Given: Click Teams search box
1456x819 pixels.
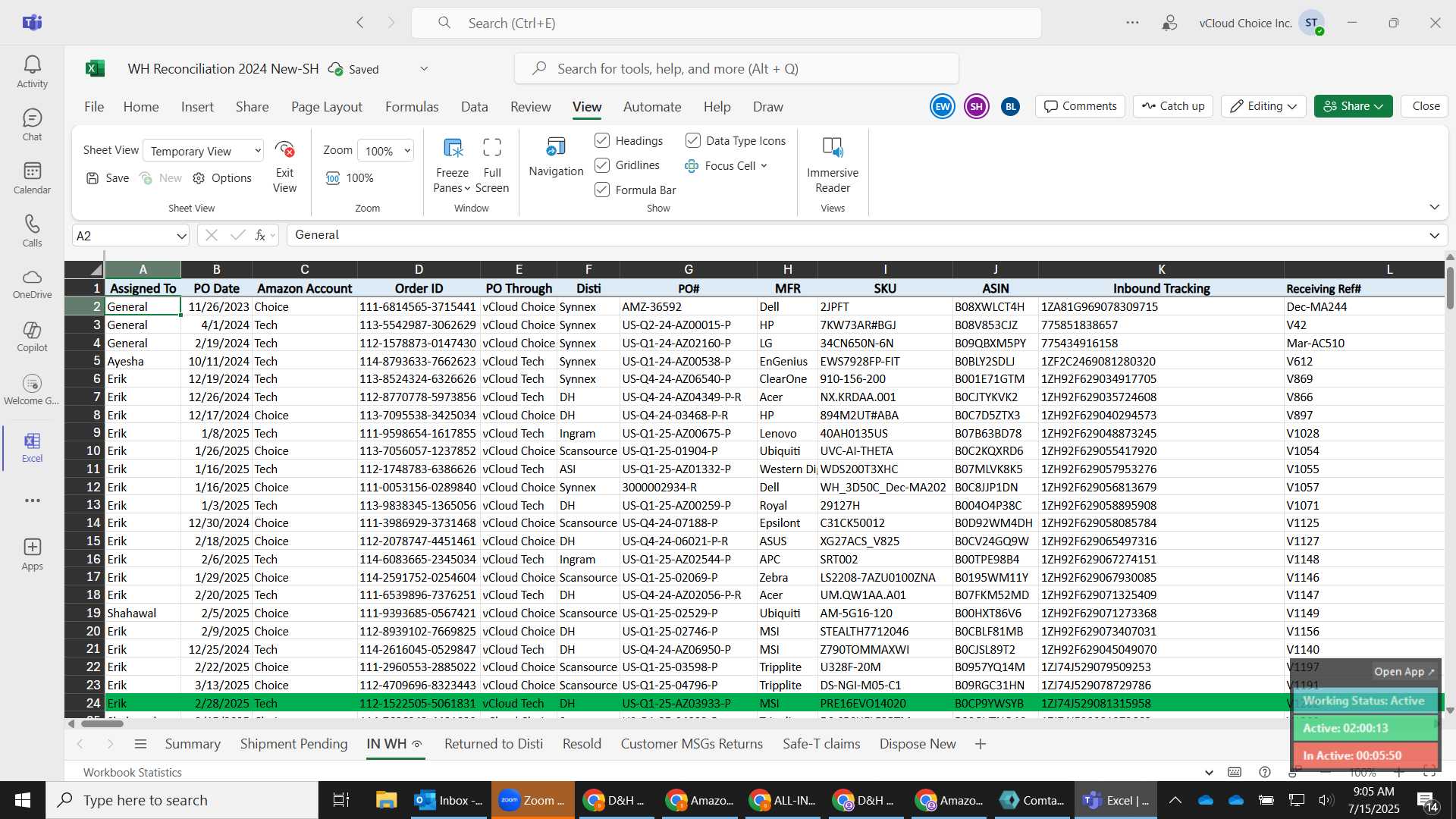Looking at the screenshot, I should (726, 23).
